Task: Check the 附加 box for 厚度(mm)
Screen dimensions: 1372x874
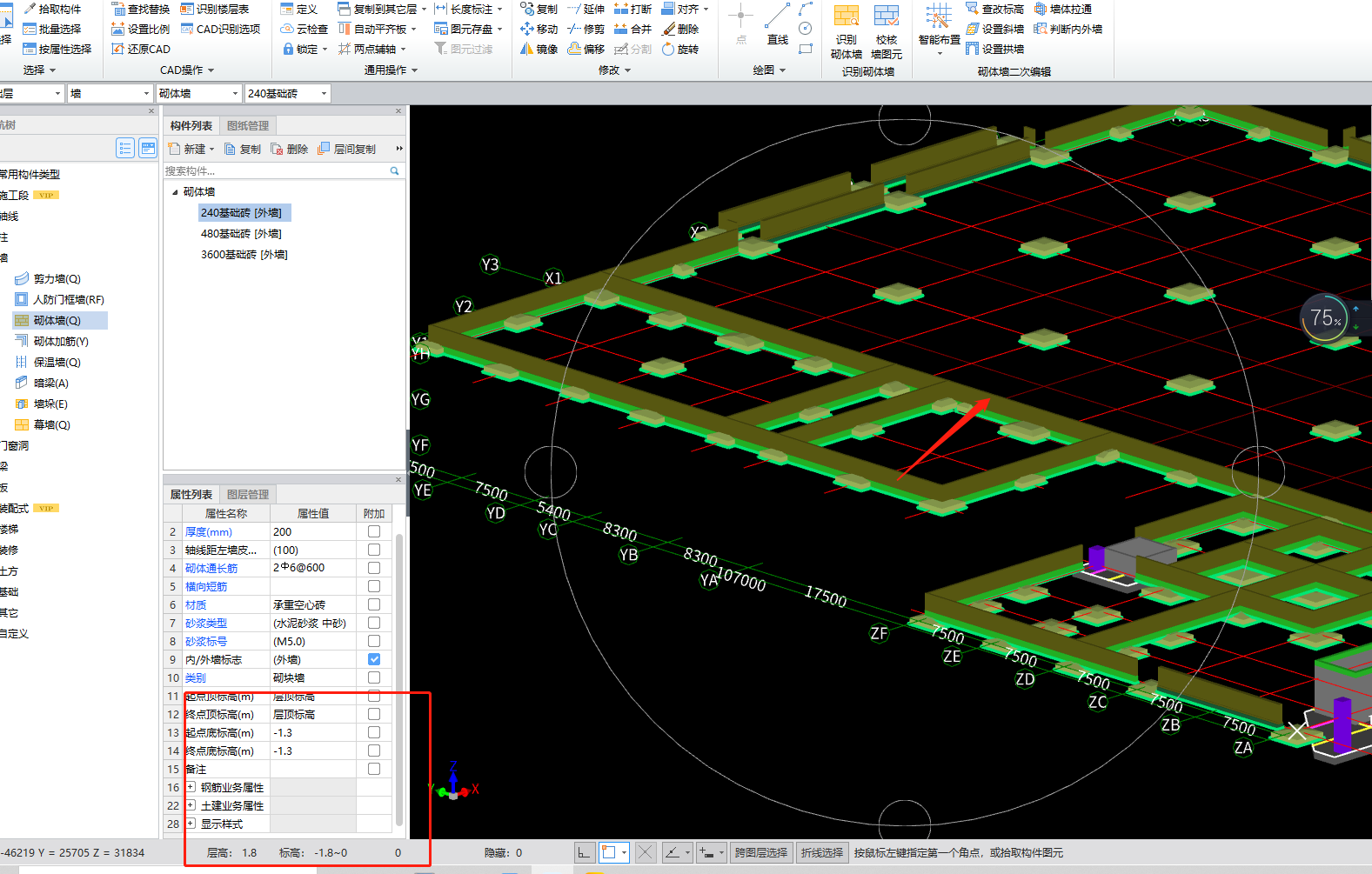Action: tap(373, 531)
